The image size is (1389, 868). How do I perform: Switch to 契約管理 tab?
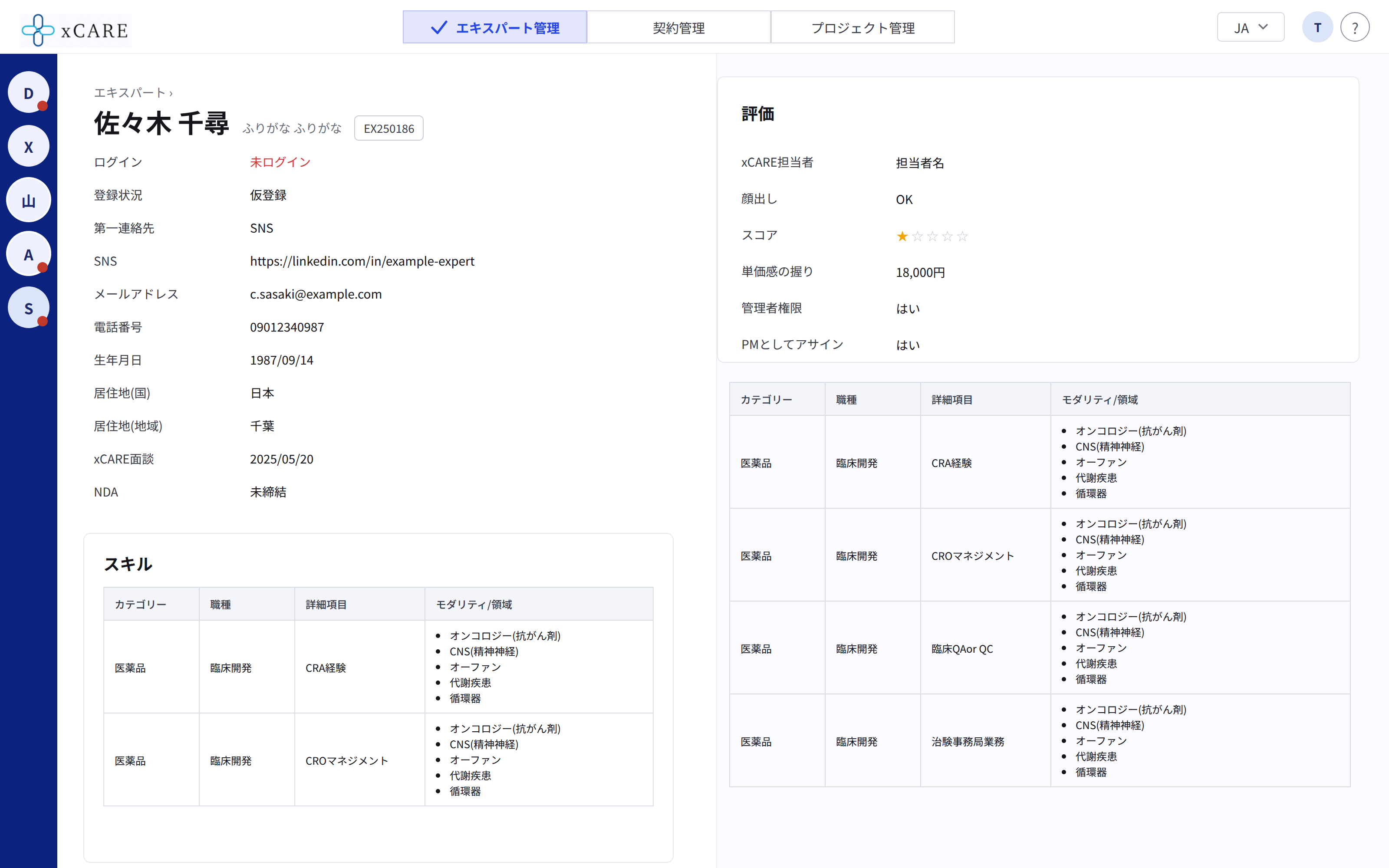[678, 27]
